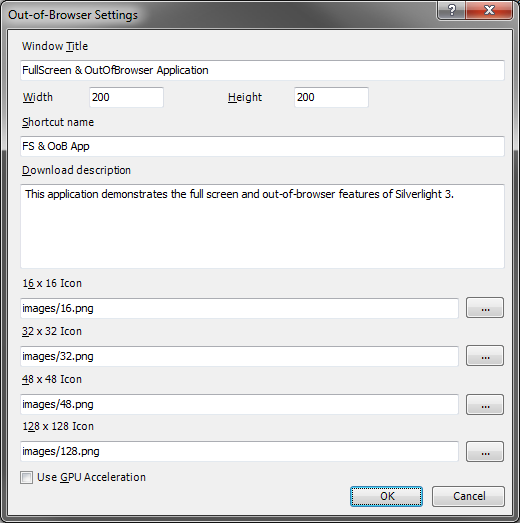Click the Use GPU Acceleration label
Image resolution: width=520 pixels, height=523 pixels.
coord(91,477)
